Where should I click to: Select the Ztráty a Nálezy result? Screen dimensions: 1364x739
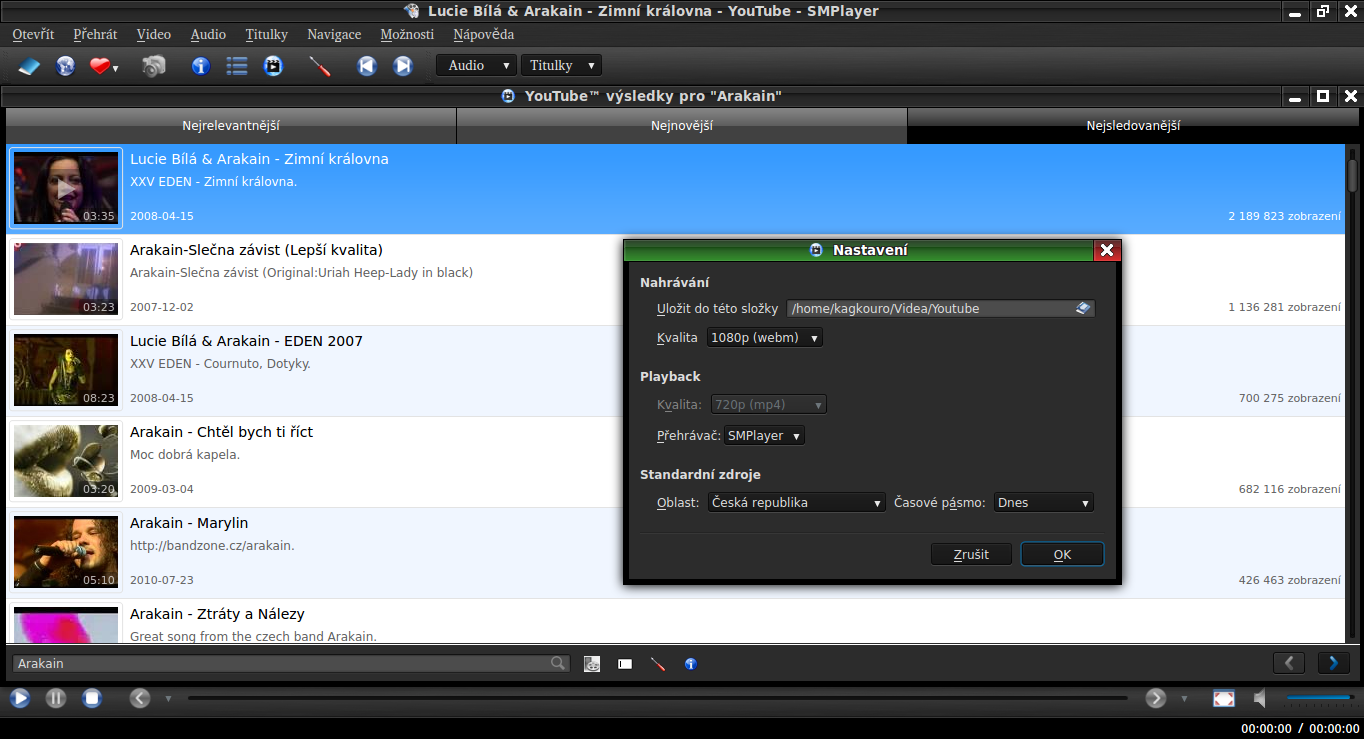676,621
